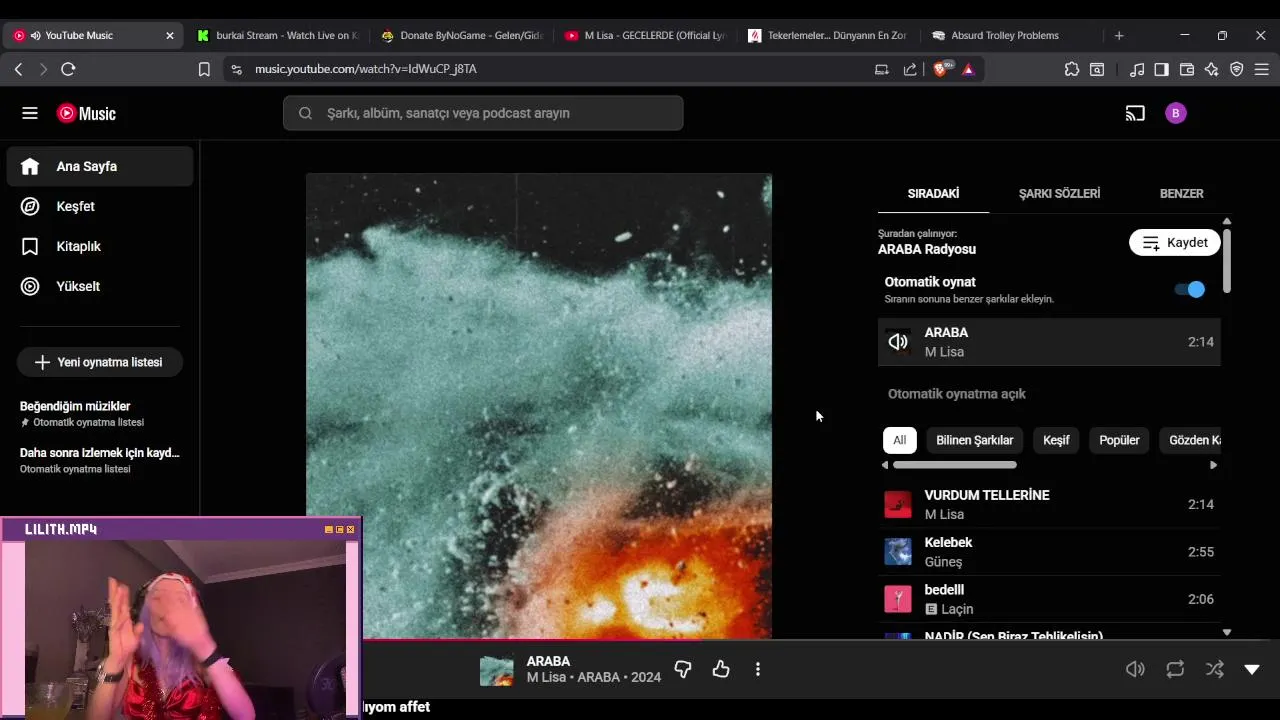Go to Ana Sayfa in the sidebar
Image resolution: width=1280 pixels, height=720 pixels.
click(x=100, y=166)
